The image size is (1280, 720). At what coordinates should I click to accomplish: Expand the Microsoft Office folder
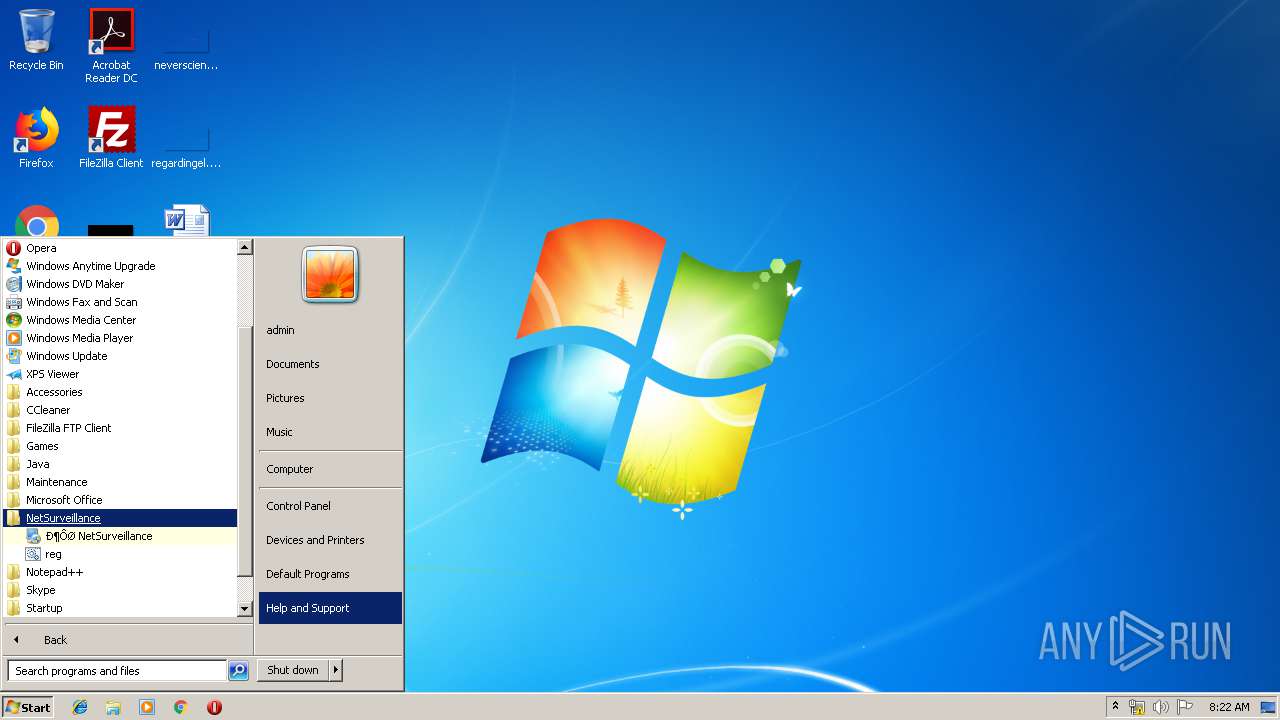point(120,500)
